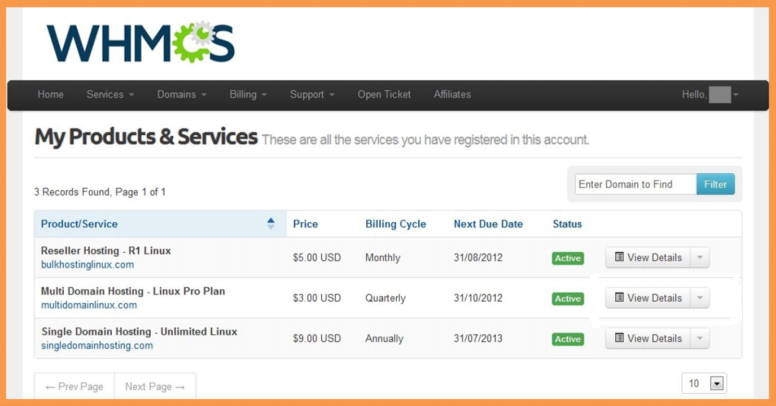Open bulkhostinglinux.com domain link
The image size is (776, 406).
[x=87, y=264]
